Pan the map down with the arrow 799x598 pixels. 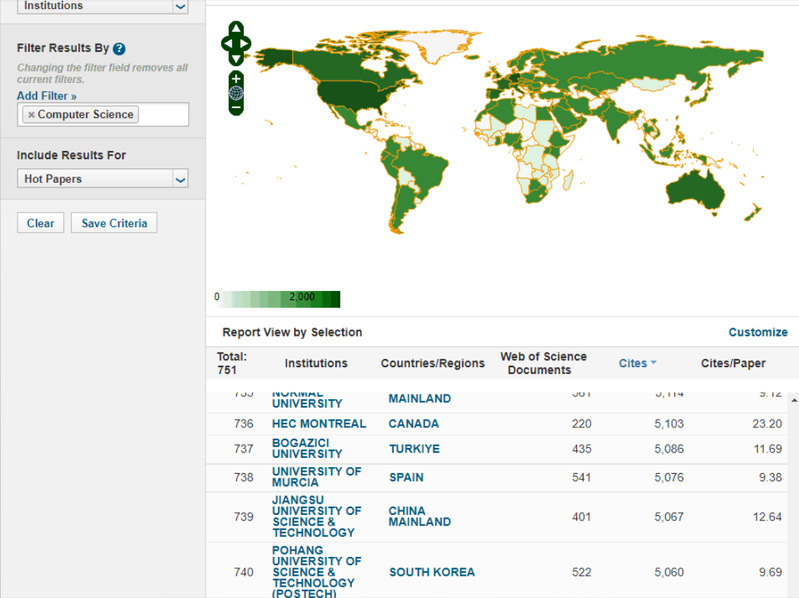pyautogui.click(x=236, y=59)
